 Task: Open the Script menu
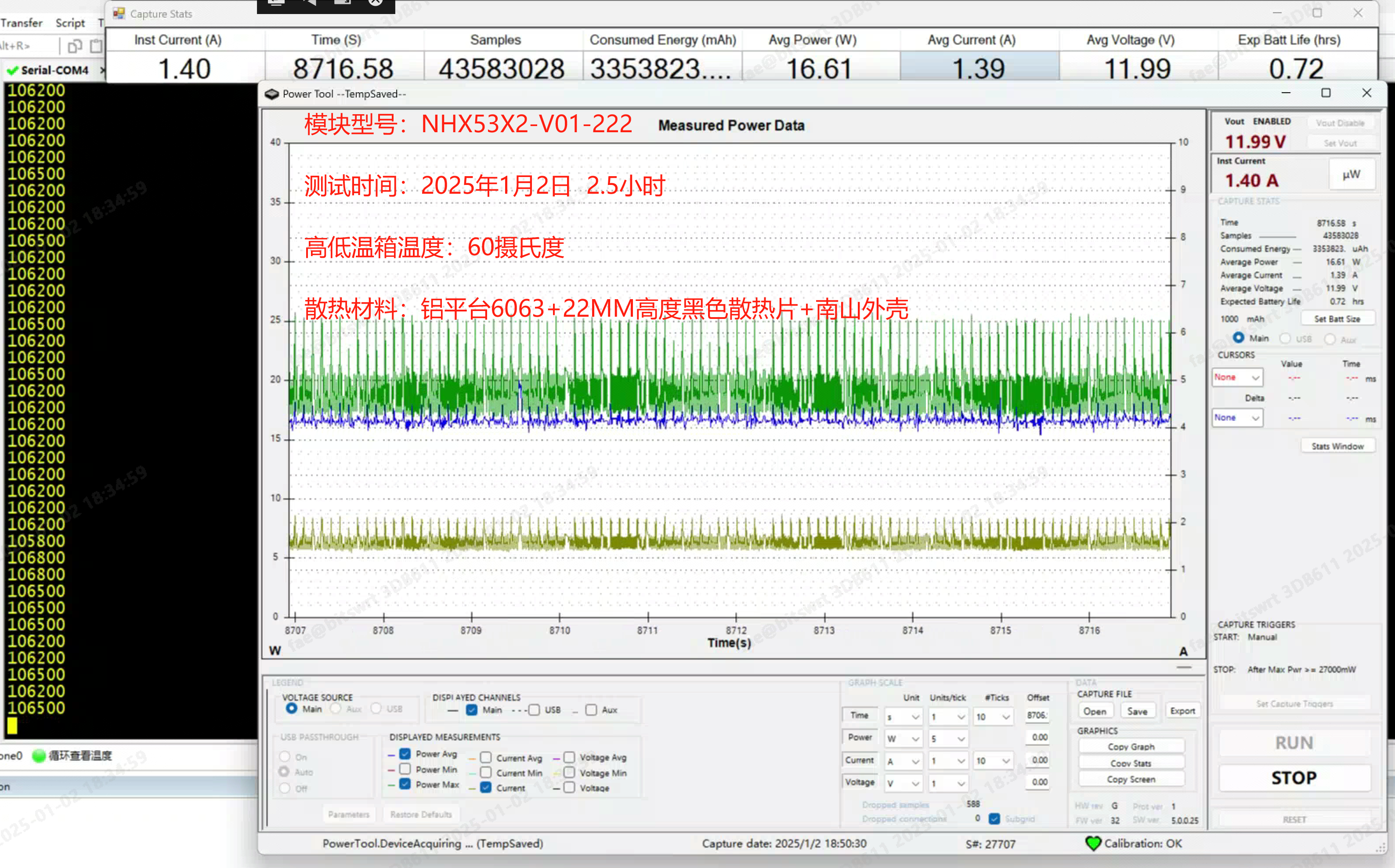pos(70,23)
